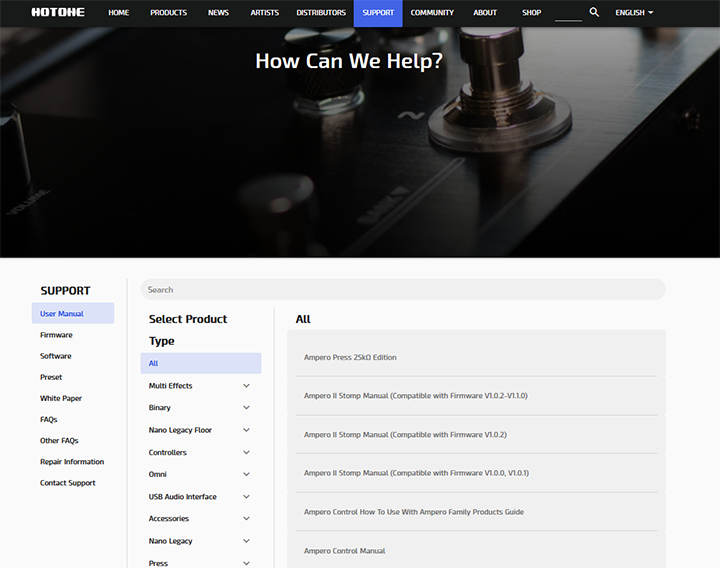
Task: Expand the Accessories category chevron
Action: (x=246, y=518)
